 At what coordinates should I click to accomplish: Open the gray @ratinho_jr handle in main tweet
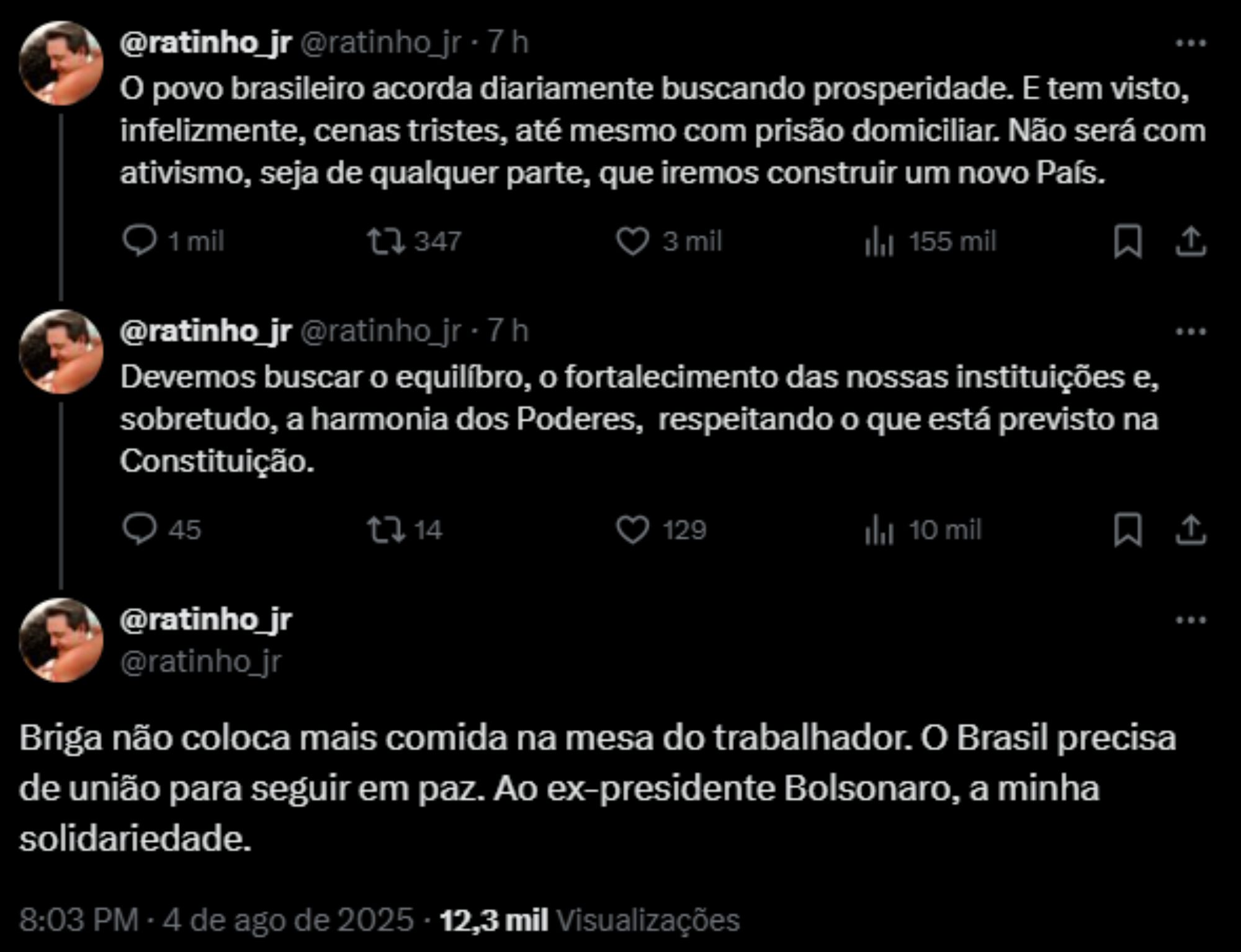pyautogui.click(x=200, y=662)
